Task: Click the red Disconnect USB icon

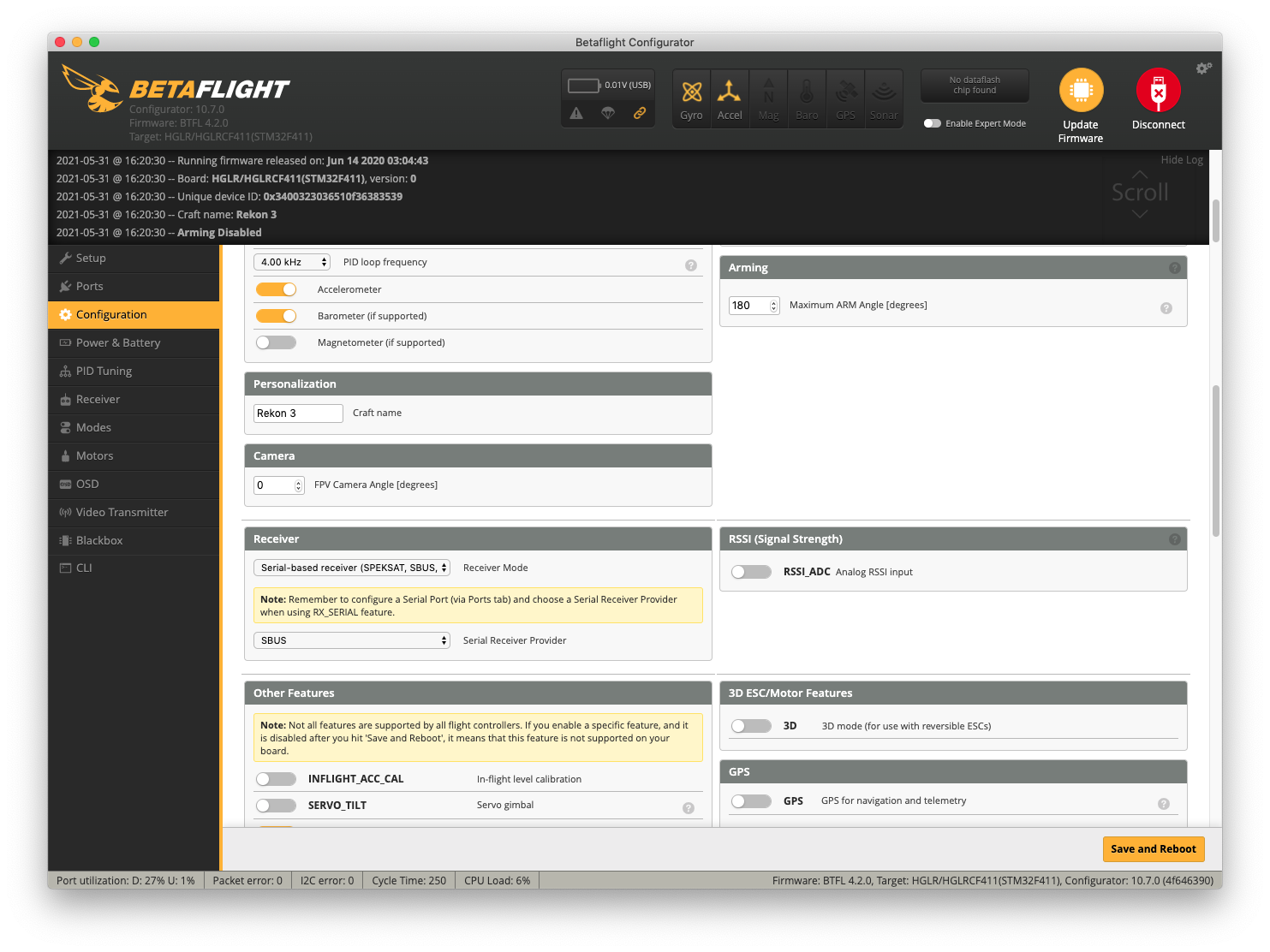Action: coord(1158,90)
